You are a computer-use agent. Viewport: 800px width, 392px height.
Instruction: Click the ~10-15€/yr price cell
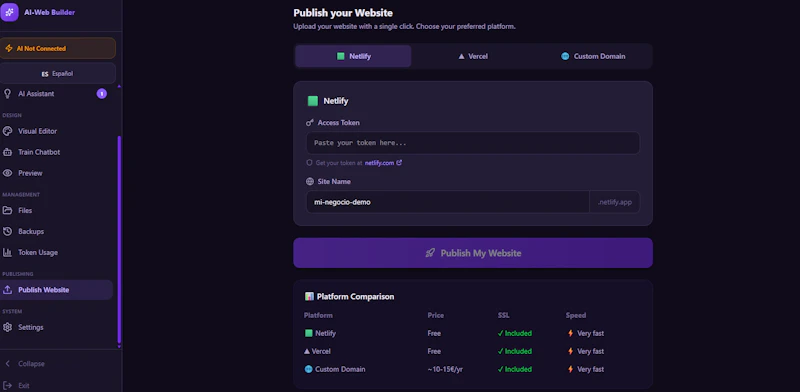[x=445, y=369]
